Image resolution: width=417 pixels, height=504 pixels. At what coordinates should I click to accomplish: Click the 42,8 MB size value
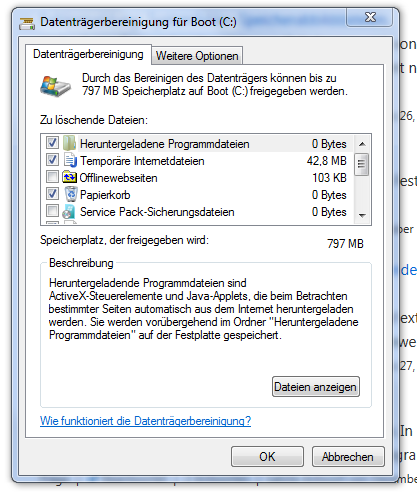327,161
